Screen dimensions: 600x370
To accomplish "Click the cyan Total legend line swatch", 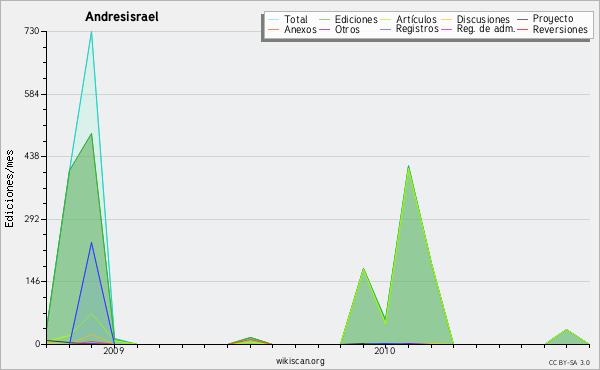I will 273,19.
